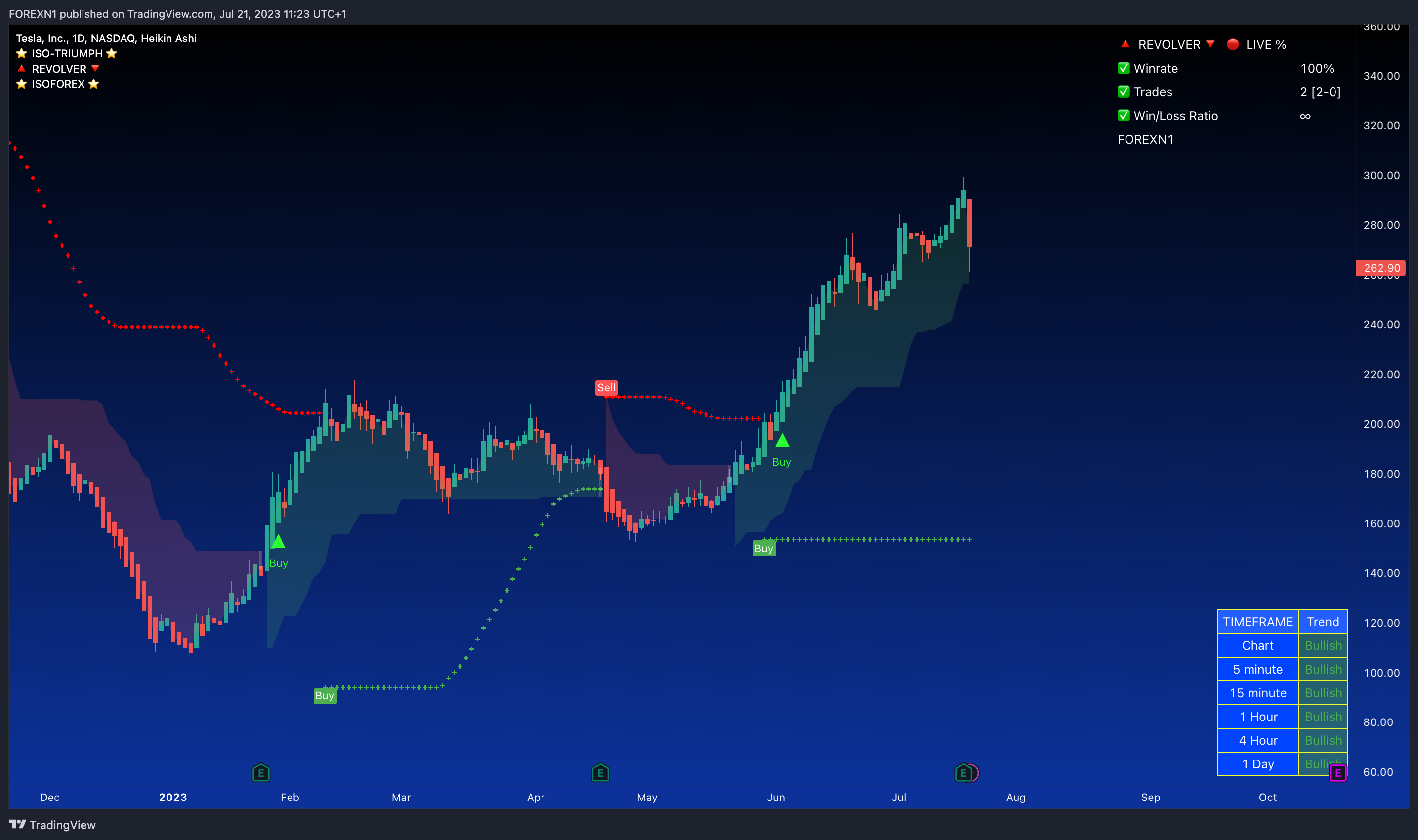Click the TradingView.com published header text
Screen dimensions: 1418x840
[x=177, y=14]
